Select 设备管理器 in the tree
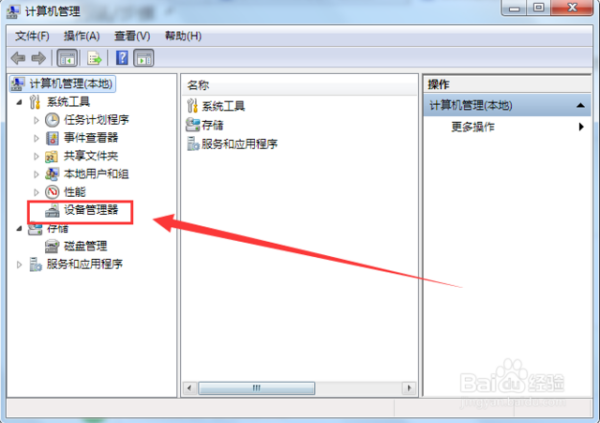Viewport: 600px width, 423px height. (x=91, y=210)
